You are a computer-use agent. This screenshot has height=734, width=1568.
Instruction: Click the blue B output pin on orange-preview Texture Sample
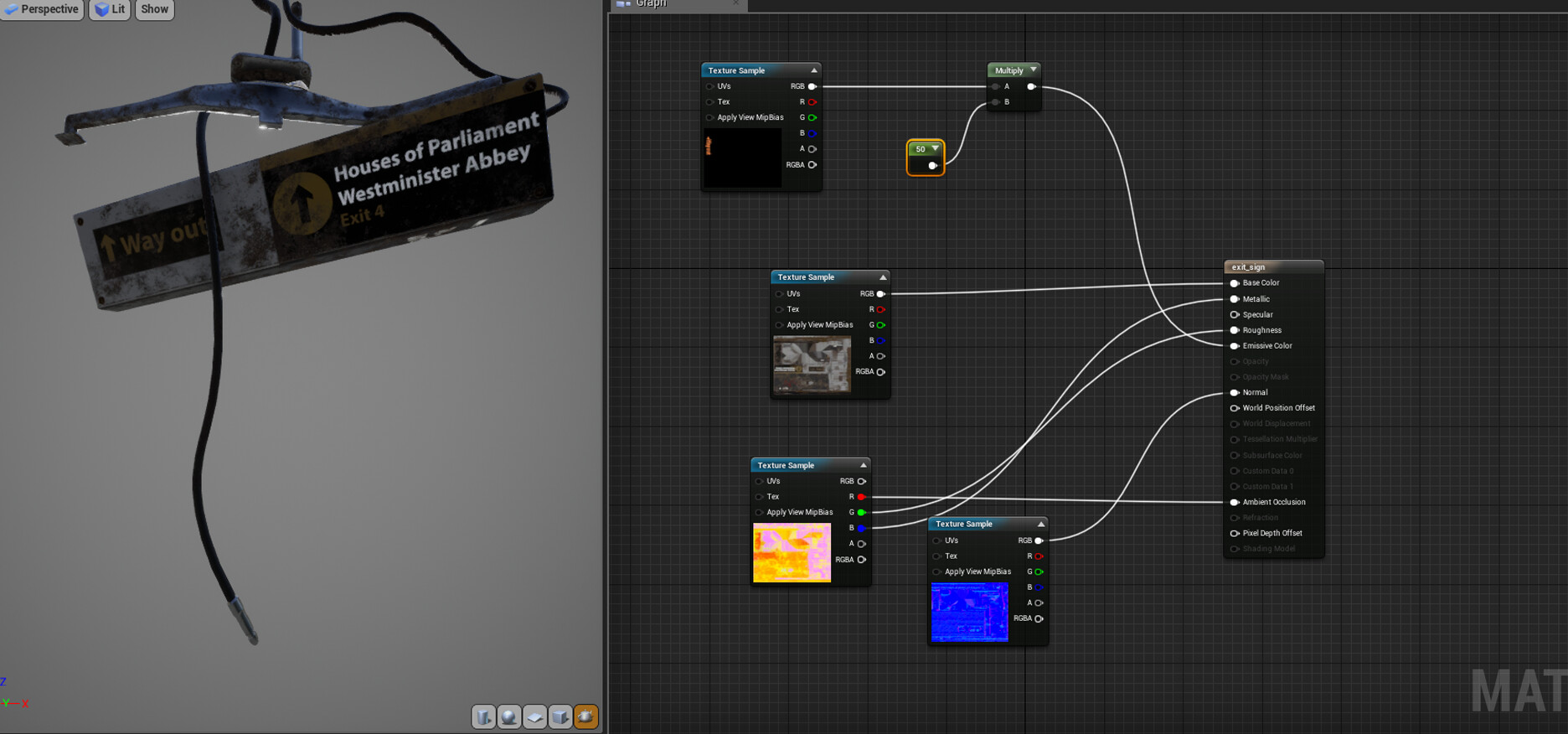(862, 528)
